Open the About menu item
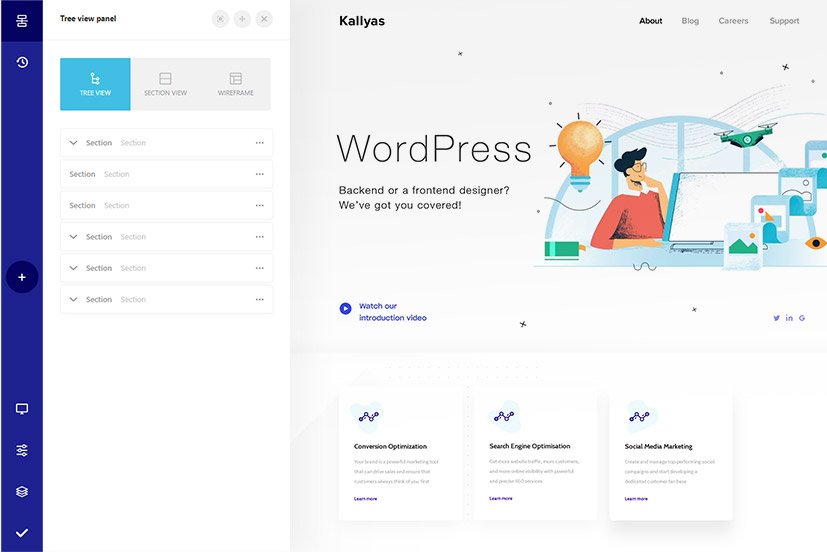The image size is (827, 552). tap(650, 21)
